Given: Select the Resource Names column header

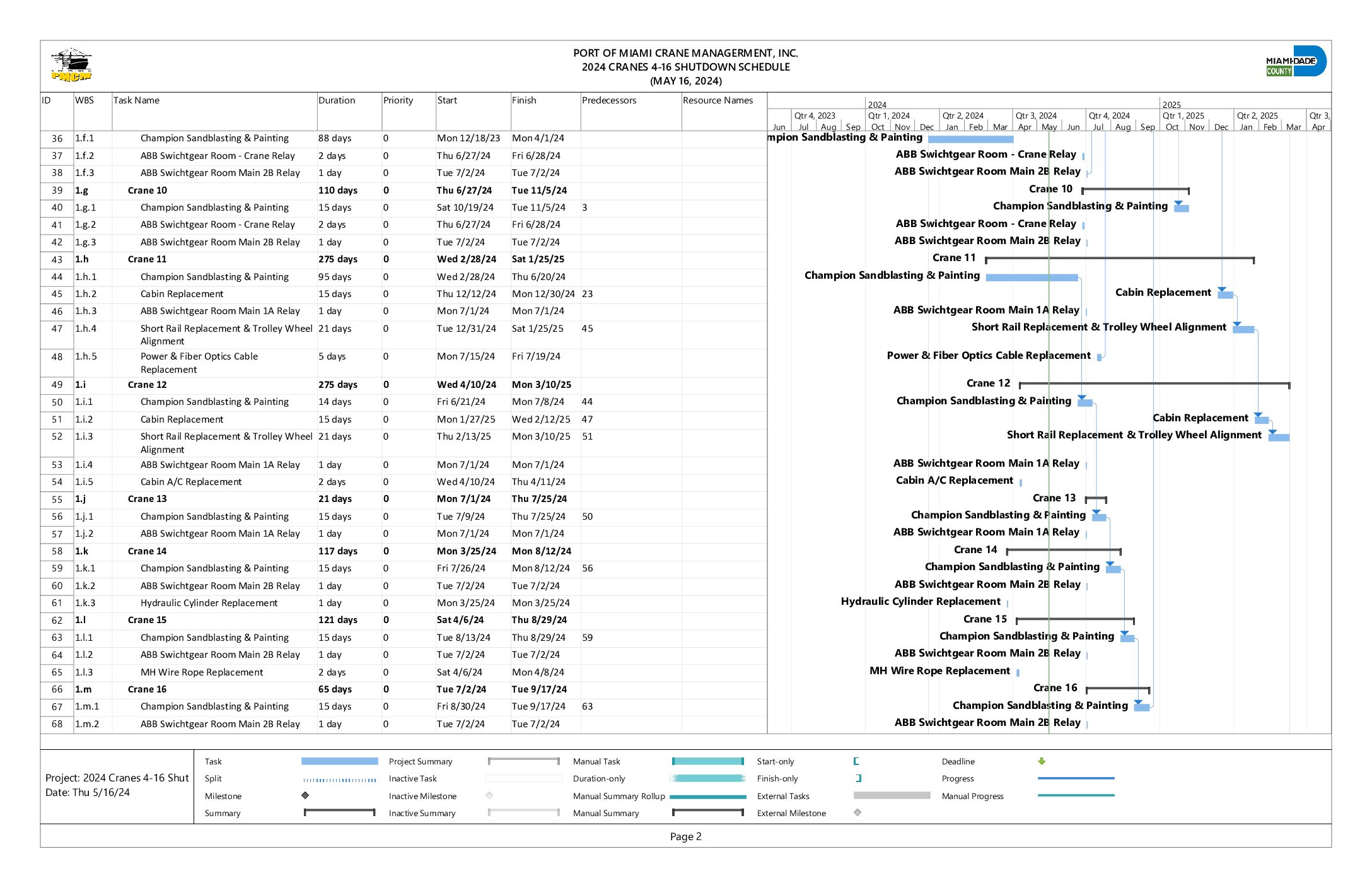Looking at the screenshot, I should coord(724,112).
